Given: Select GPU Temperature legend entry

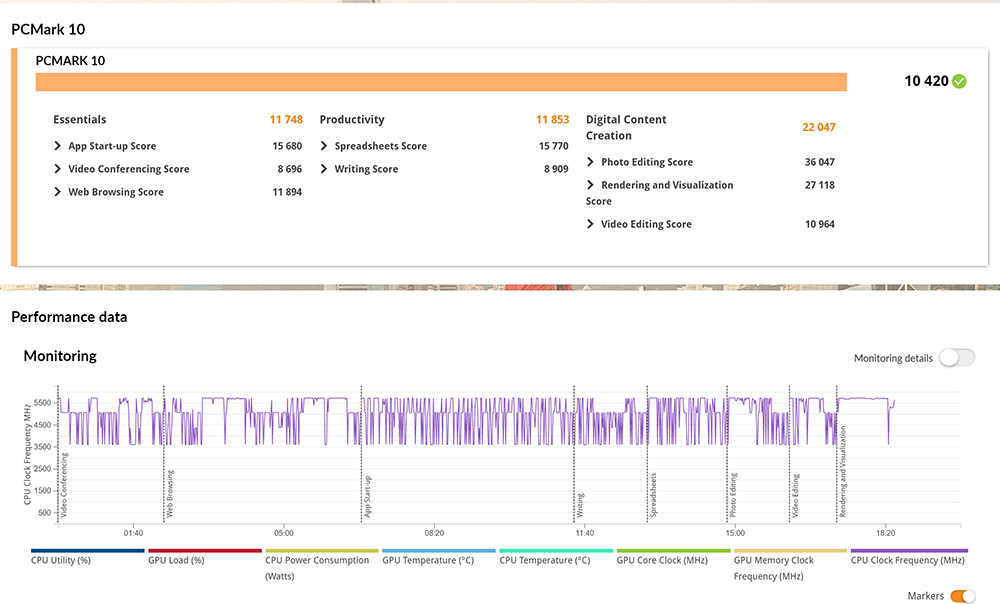Looking at the screenshot, I should (x=427, y=560).
